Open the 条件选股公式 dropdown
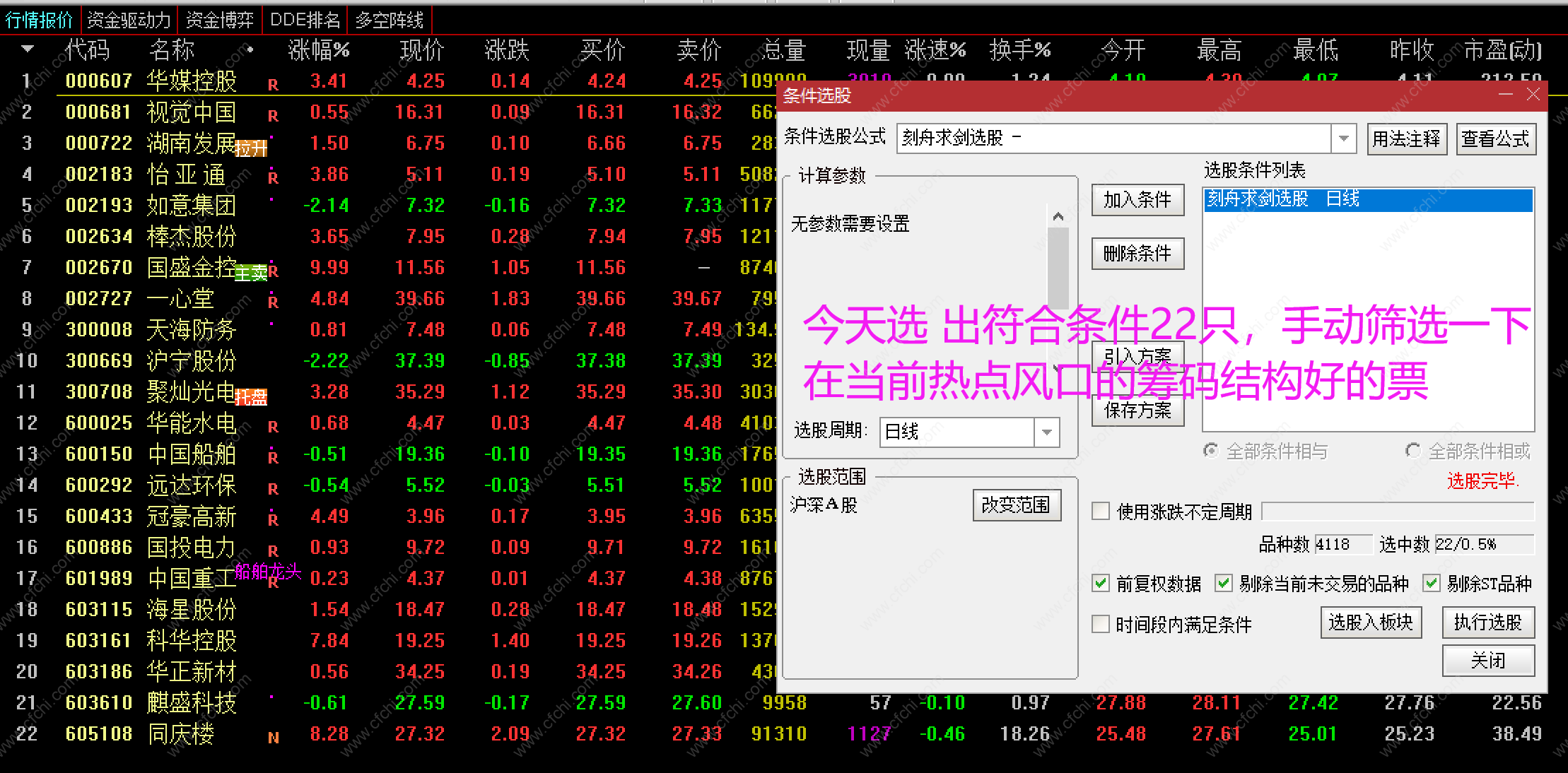 [1343, 138]
